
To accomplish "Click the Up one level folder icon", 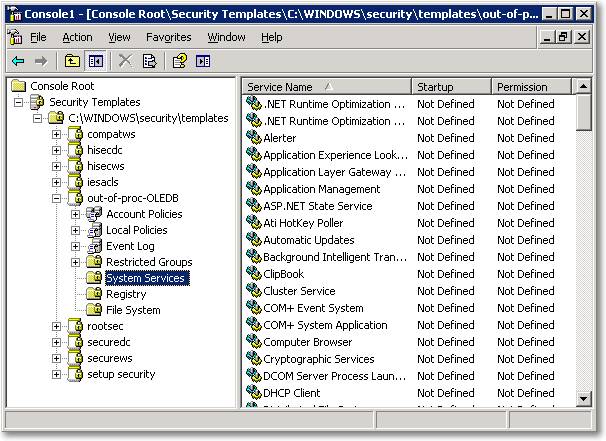I will point(72,61).
